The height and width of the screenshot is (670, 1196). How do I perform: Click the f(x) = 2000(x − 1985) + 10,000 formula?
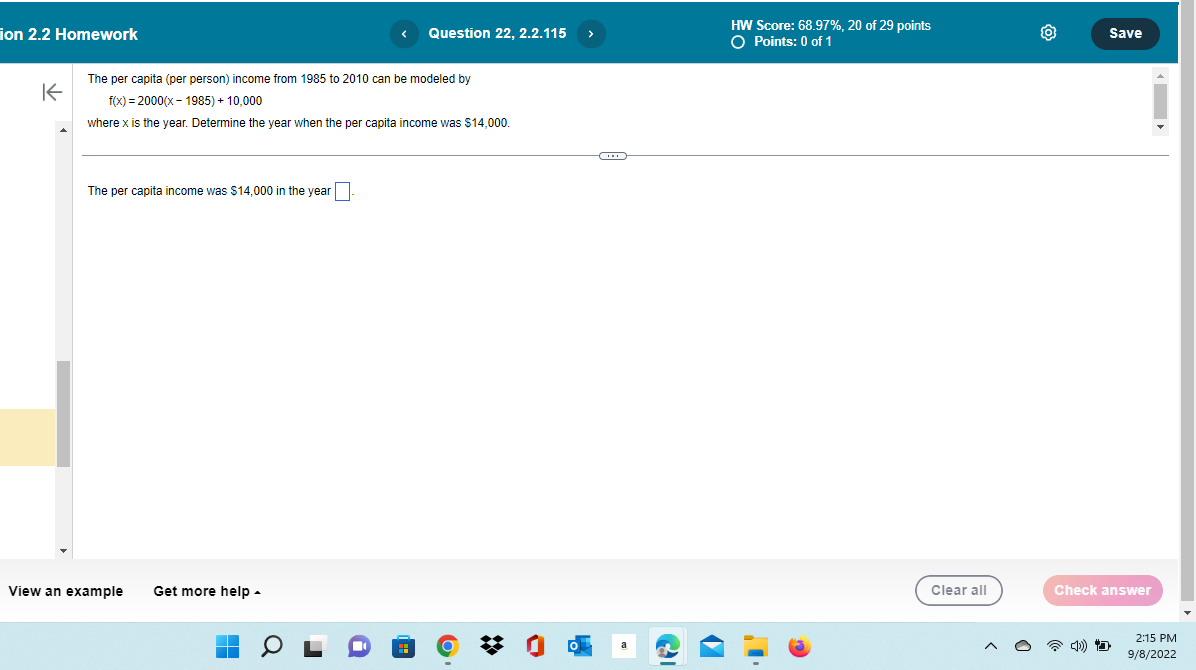point(185,101)
